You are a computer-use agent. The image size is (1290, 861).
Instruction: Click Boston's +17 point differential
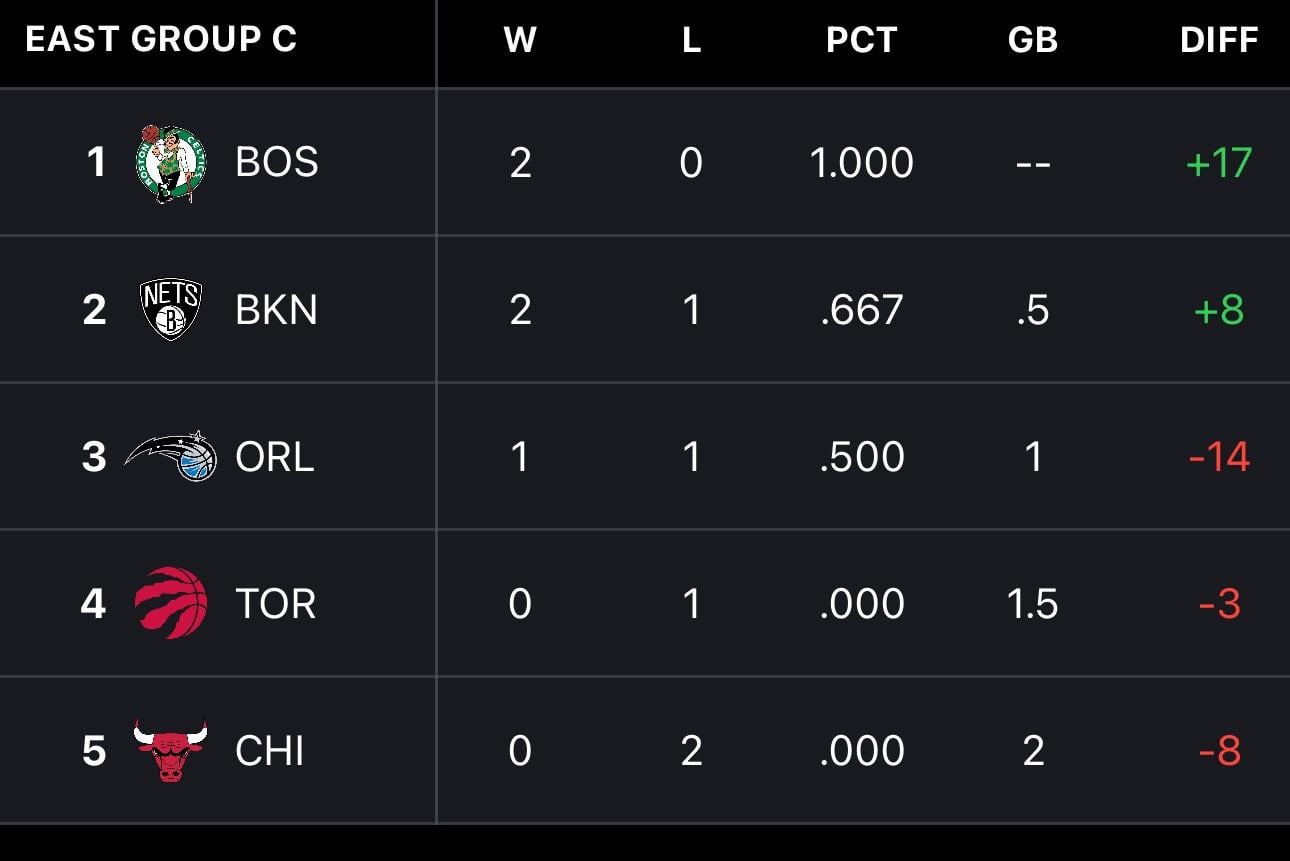pos(1219,163)
